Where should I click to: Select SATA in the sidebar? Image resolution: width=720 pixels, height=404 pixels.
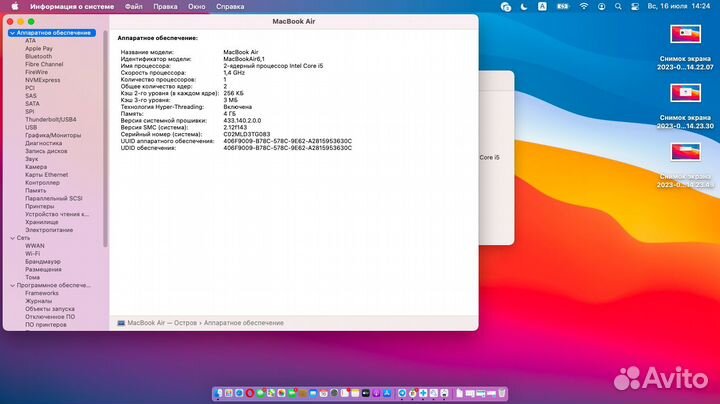(32, 104)
